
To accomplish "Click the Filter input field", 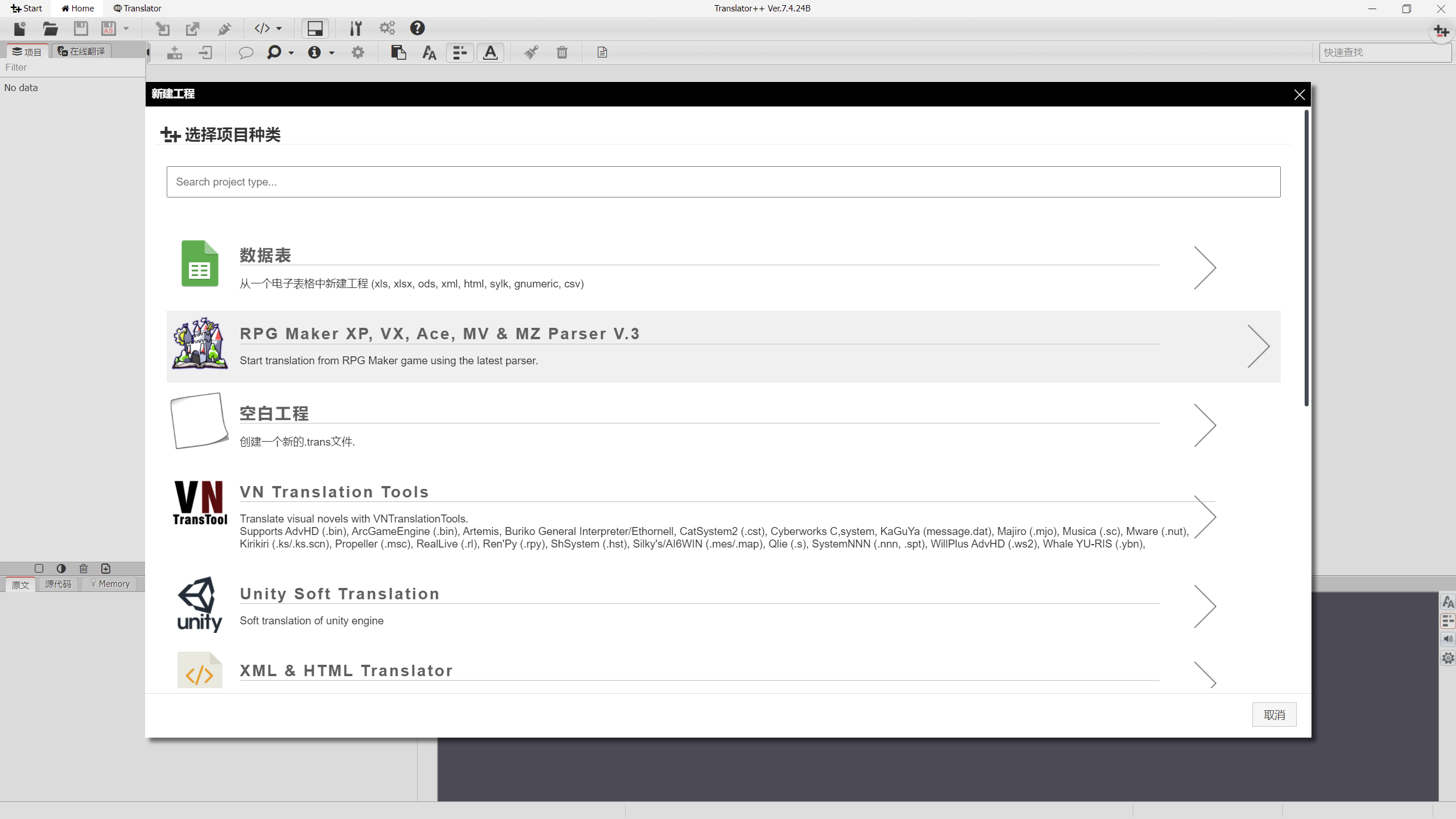I will 72,67.
